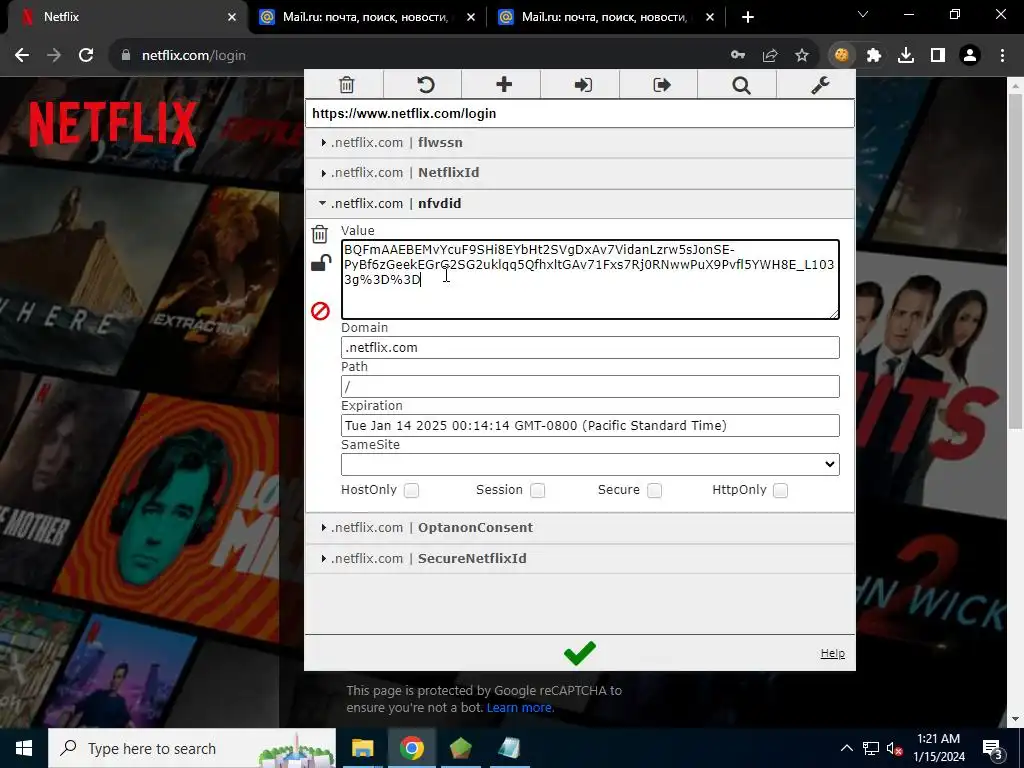Open the taskbar clock showing 1:21 AM
Viewport: 1024px width, 768px height.
tap(938, 748)
